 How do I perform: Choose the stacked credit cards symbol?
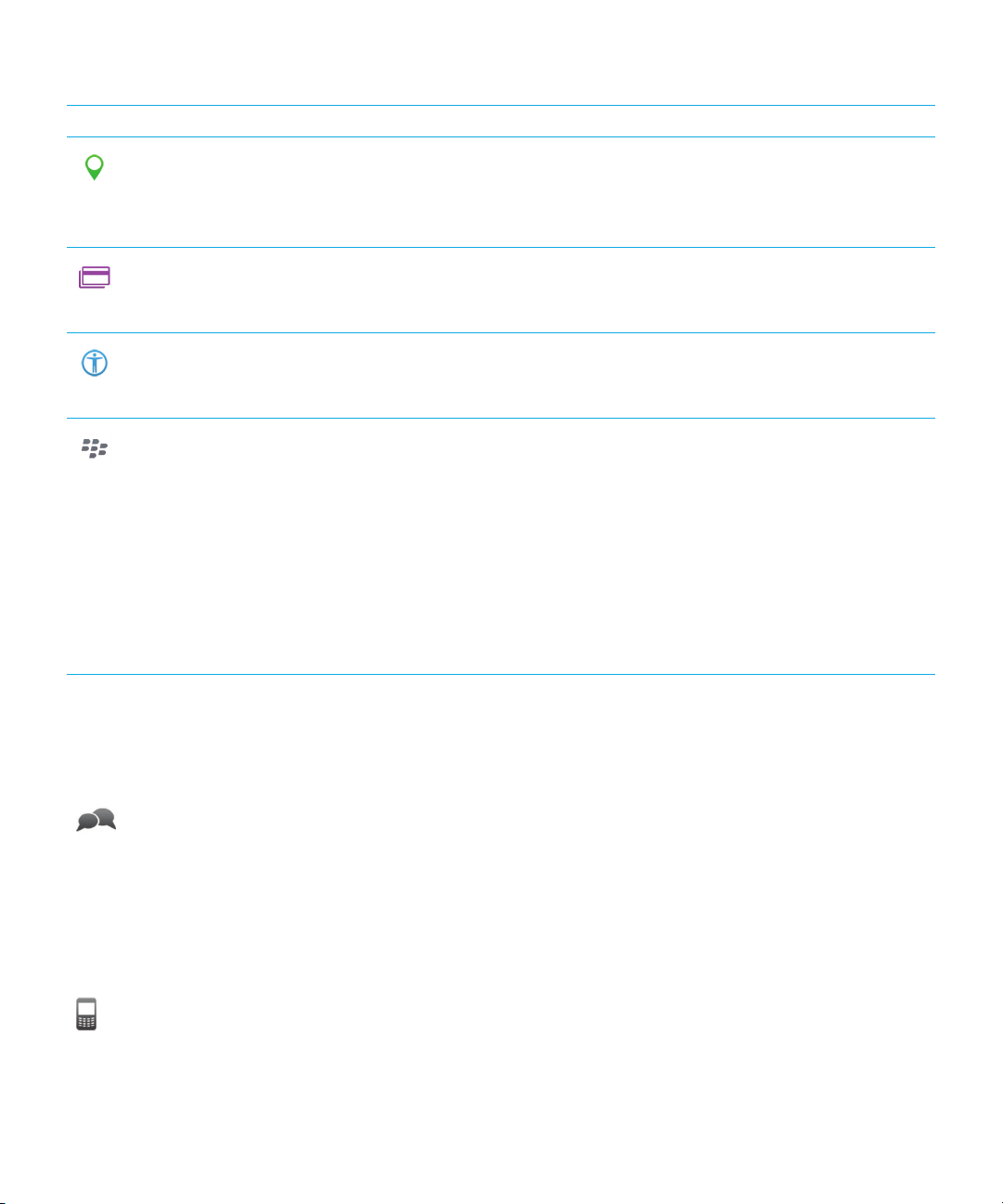tap(95, 278)
